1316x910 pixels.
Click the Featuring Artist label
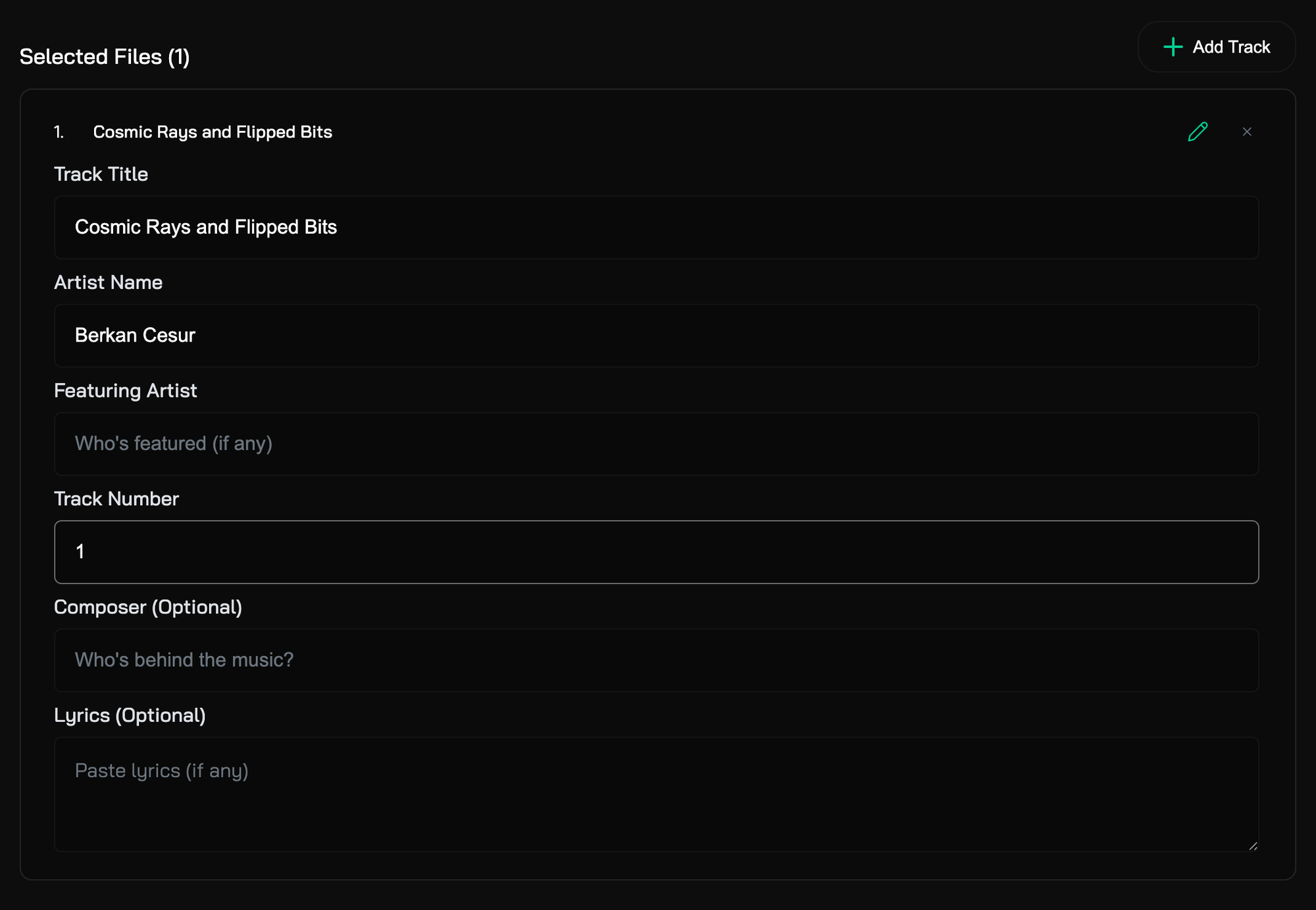coord(125,391)
